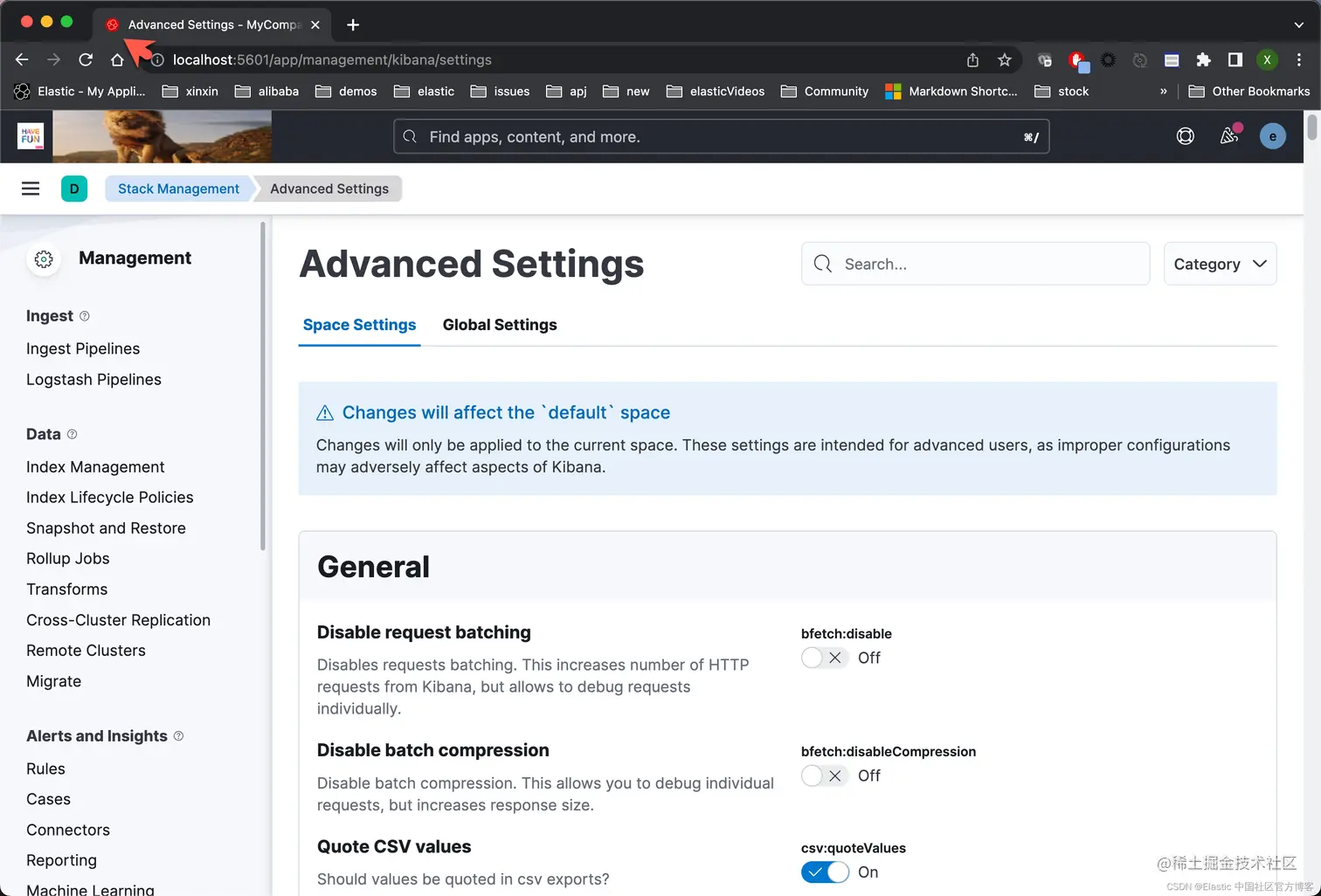This screenshot has height=896, width=1321.
Task: Turn off the csv:quoteValues switch
Action: [824, 872]
